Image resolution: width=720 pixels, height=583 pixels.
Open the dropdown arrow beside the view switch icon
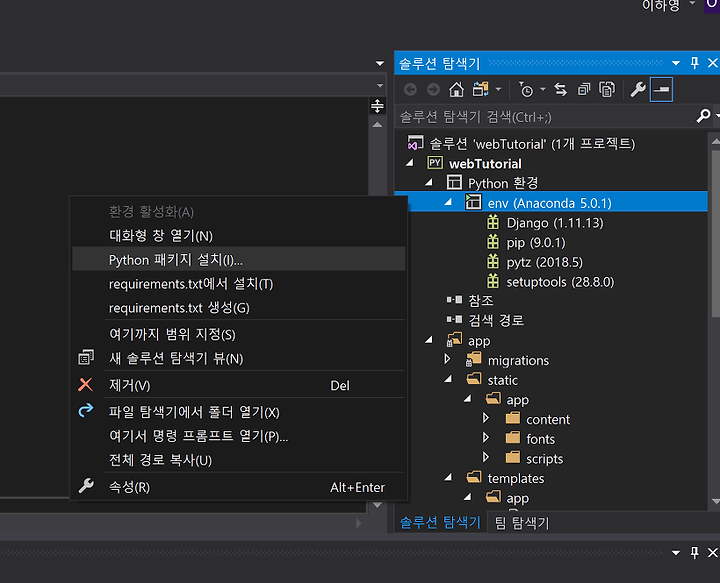click(x=498, y=89)
